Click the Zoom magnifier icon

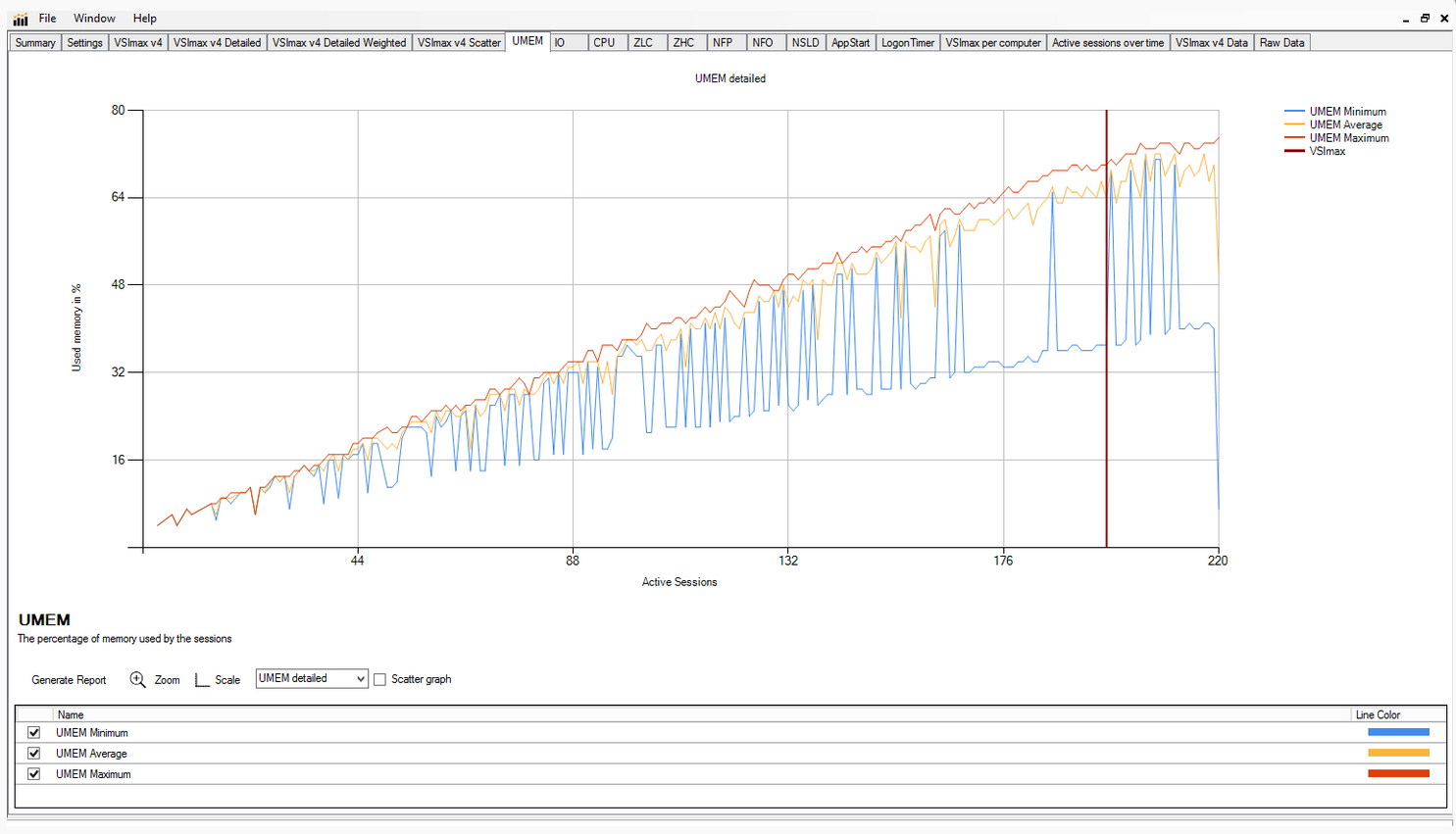click(x=138, y=679)
